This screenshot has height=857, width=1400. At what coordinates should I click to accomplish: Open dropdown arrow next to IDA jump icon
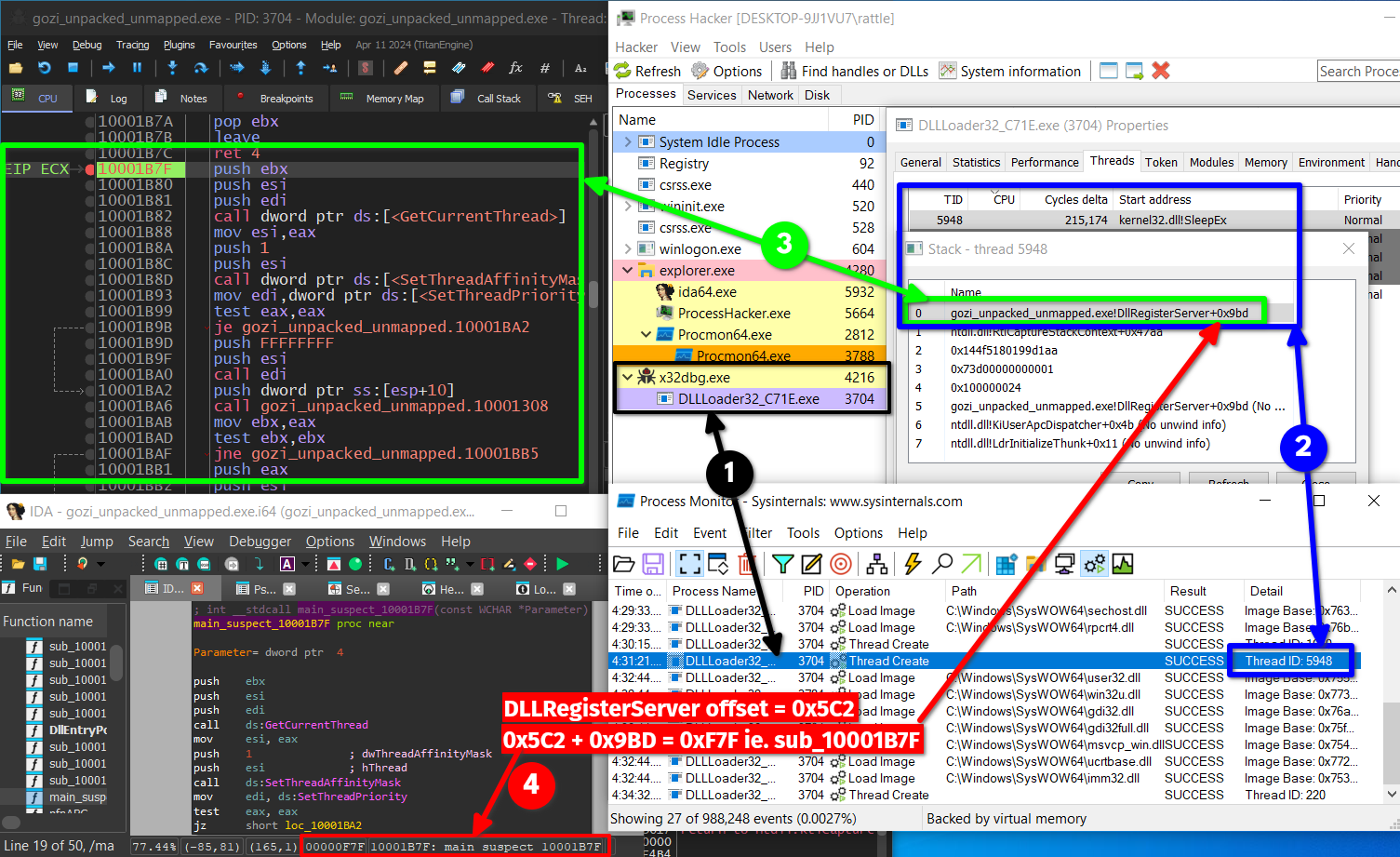click(100, 564)
